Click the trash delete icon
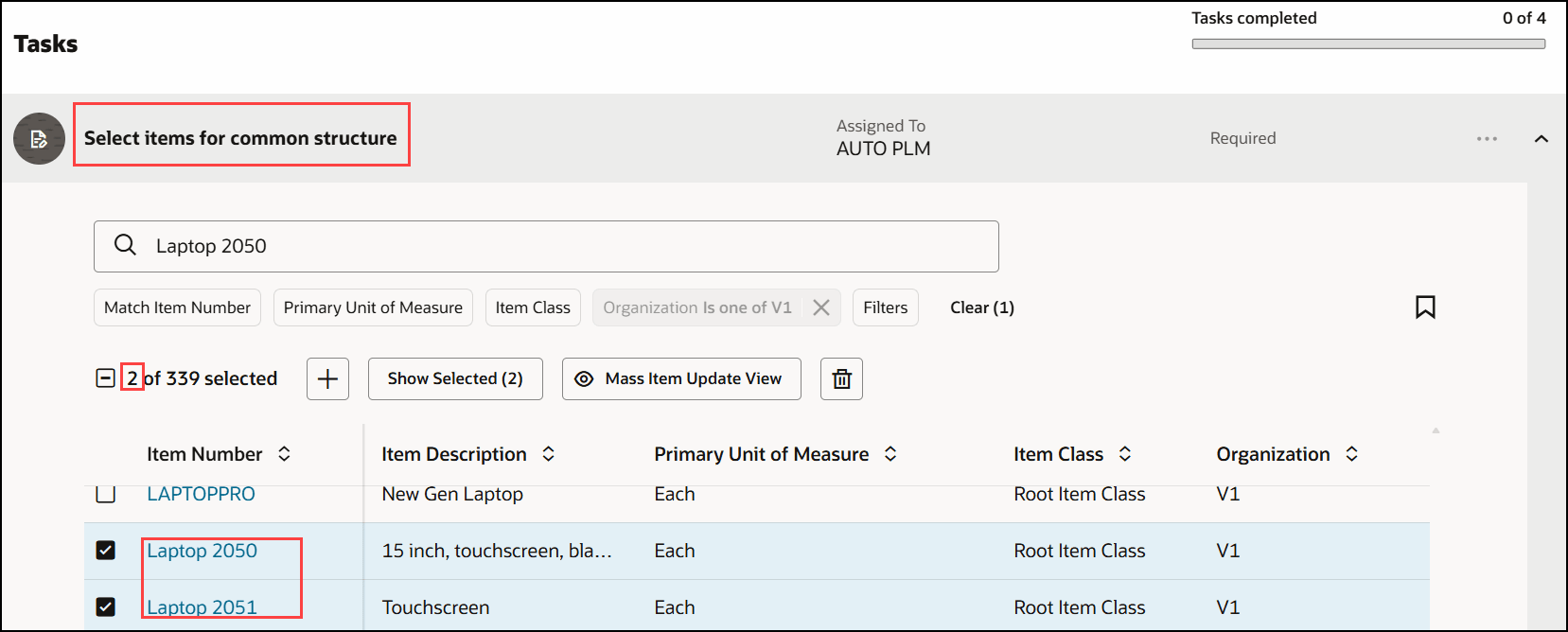Viewport: 1568px width, 632px height. pos(841,379)
